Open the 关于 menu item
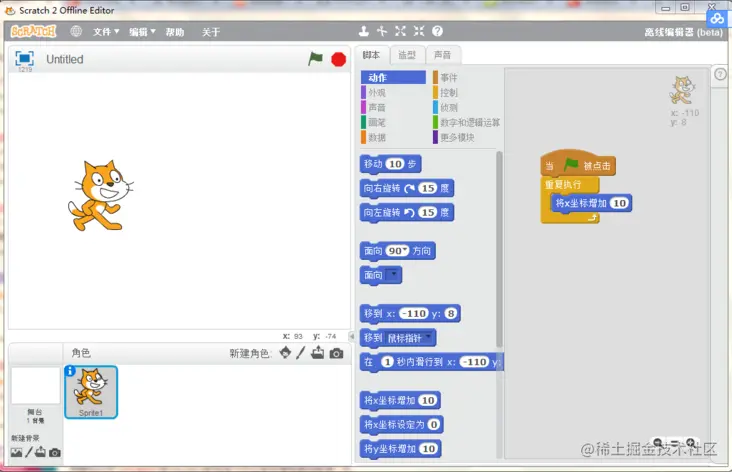The image size is (732, 472). point(211,32)
